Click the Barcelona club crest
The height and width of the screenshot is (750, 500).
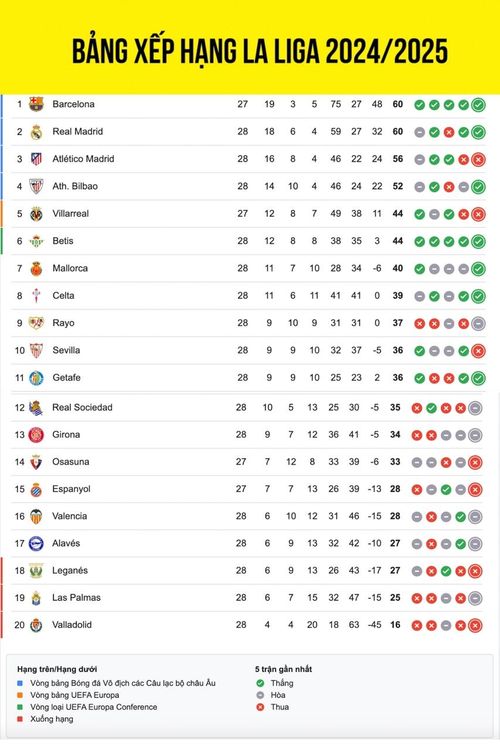pos(36,104)
